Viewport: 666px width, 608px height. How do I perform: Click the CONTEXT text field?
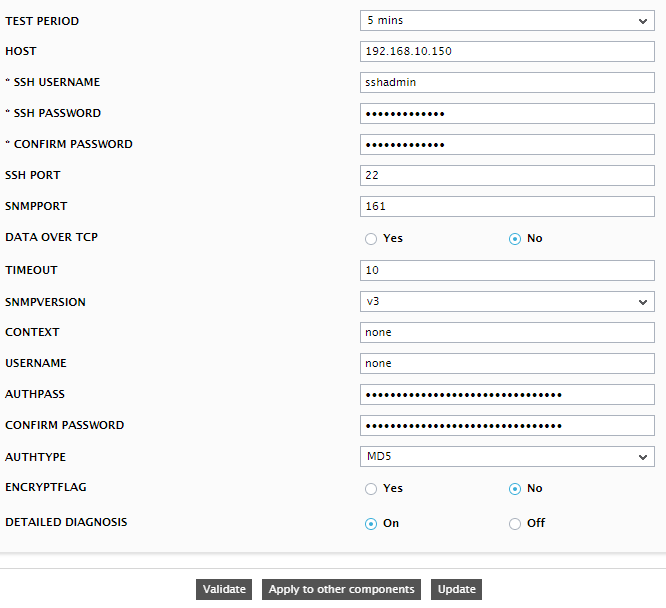tap(507, 332)
